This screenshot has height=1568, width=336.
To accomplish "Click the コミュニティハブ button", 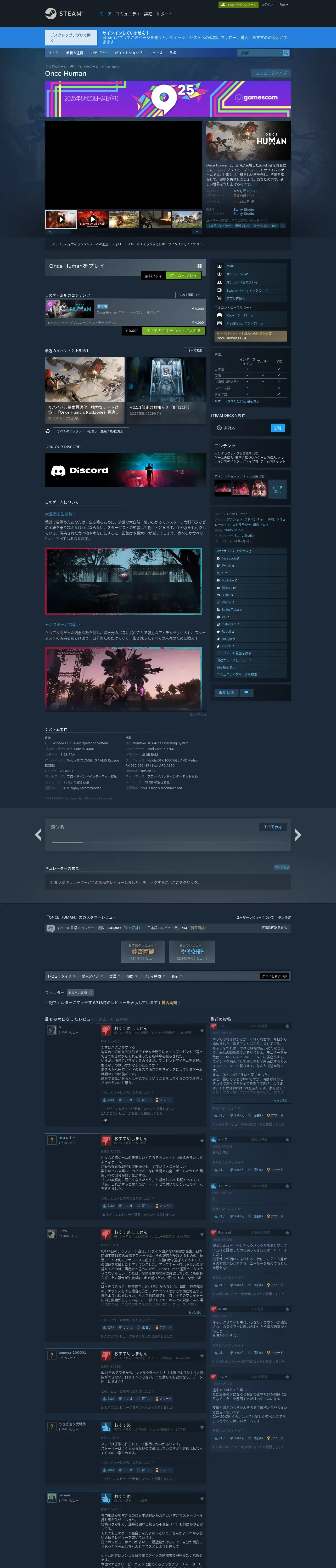I will [271, 73].
